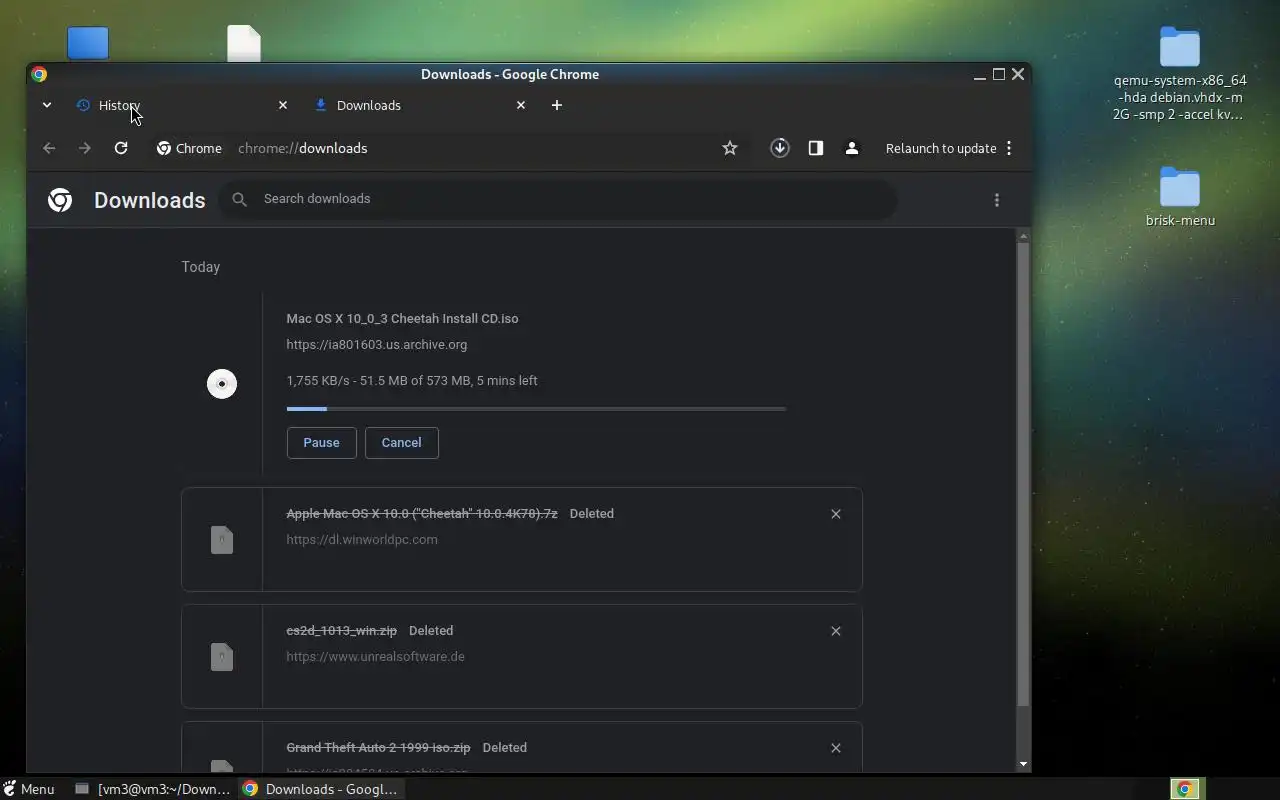This screenshot has width=1280, height=800.
Task: Click Mac OS X Cheetah Install CD.iso name
Action: [x=402, y=318]
